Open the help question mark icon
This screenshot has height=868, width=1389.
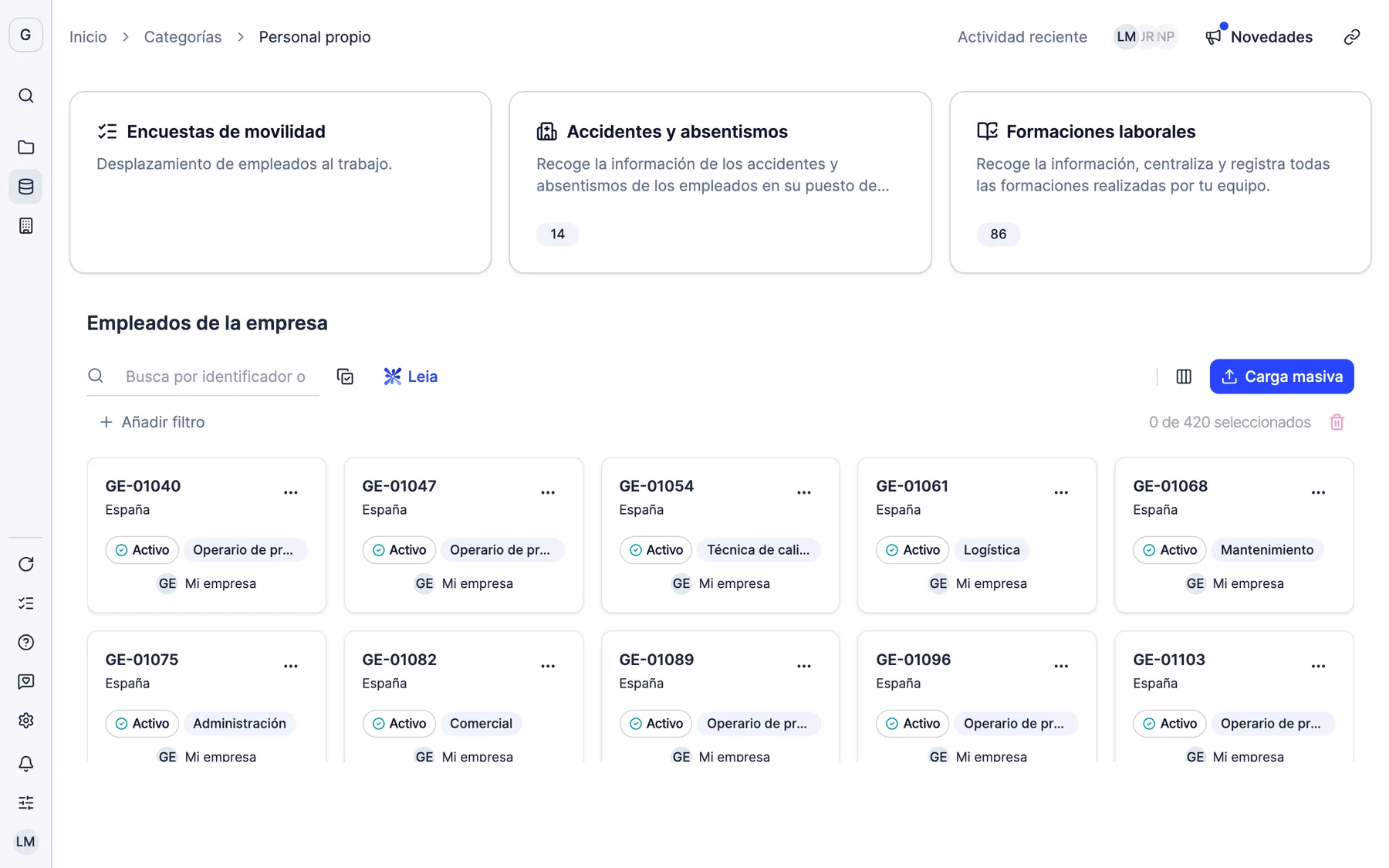(25, 642)
